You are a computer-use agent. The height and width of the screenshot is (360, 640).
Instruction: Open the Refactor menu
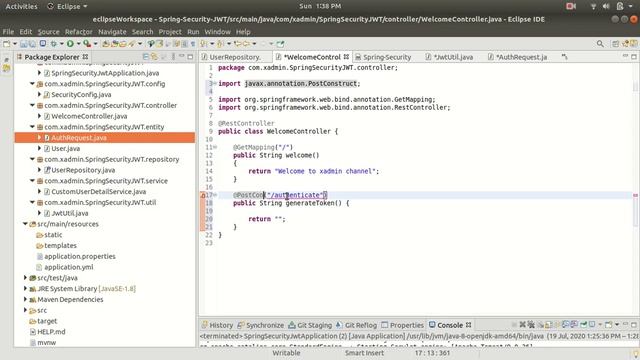pos(79,31)
